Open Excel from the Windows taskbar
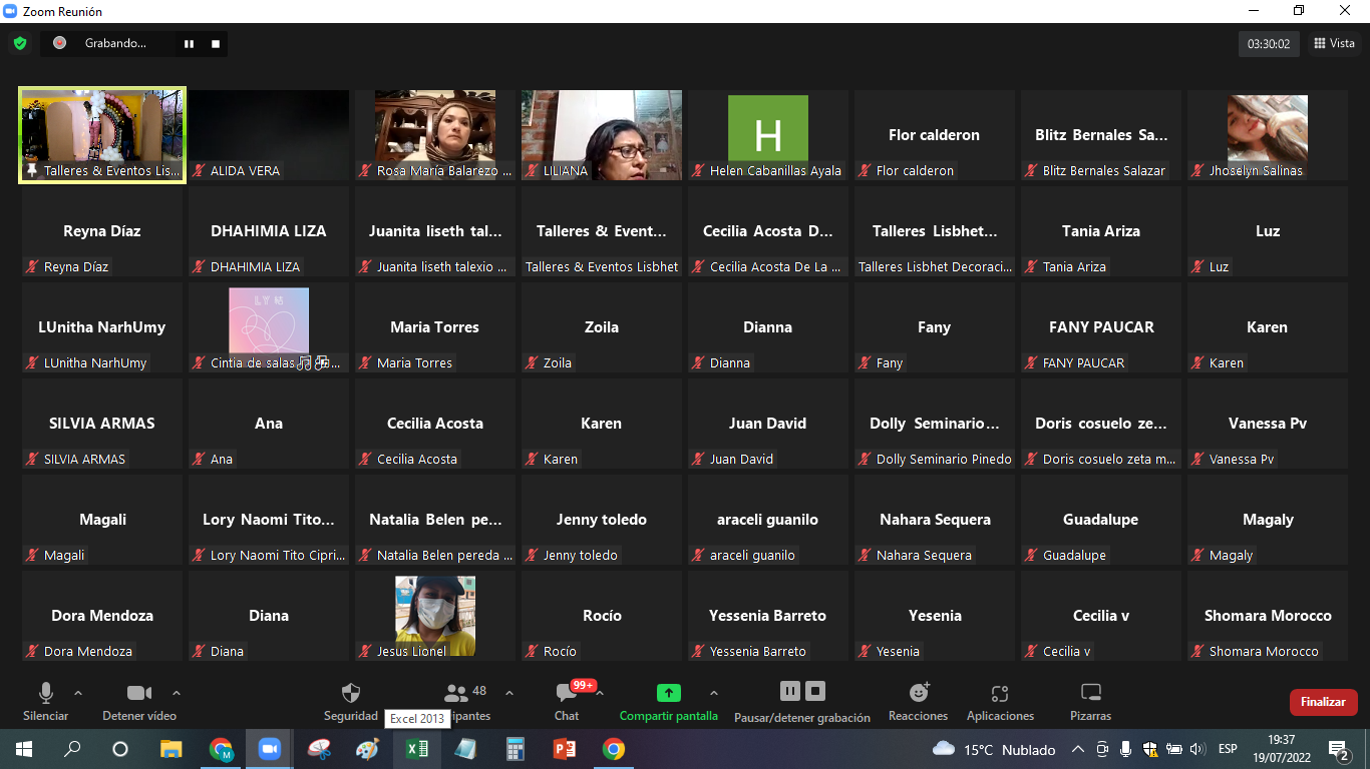This screenshot has width=1370, height=769. 417,749
